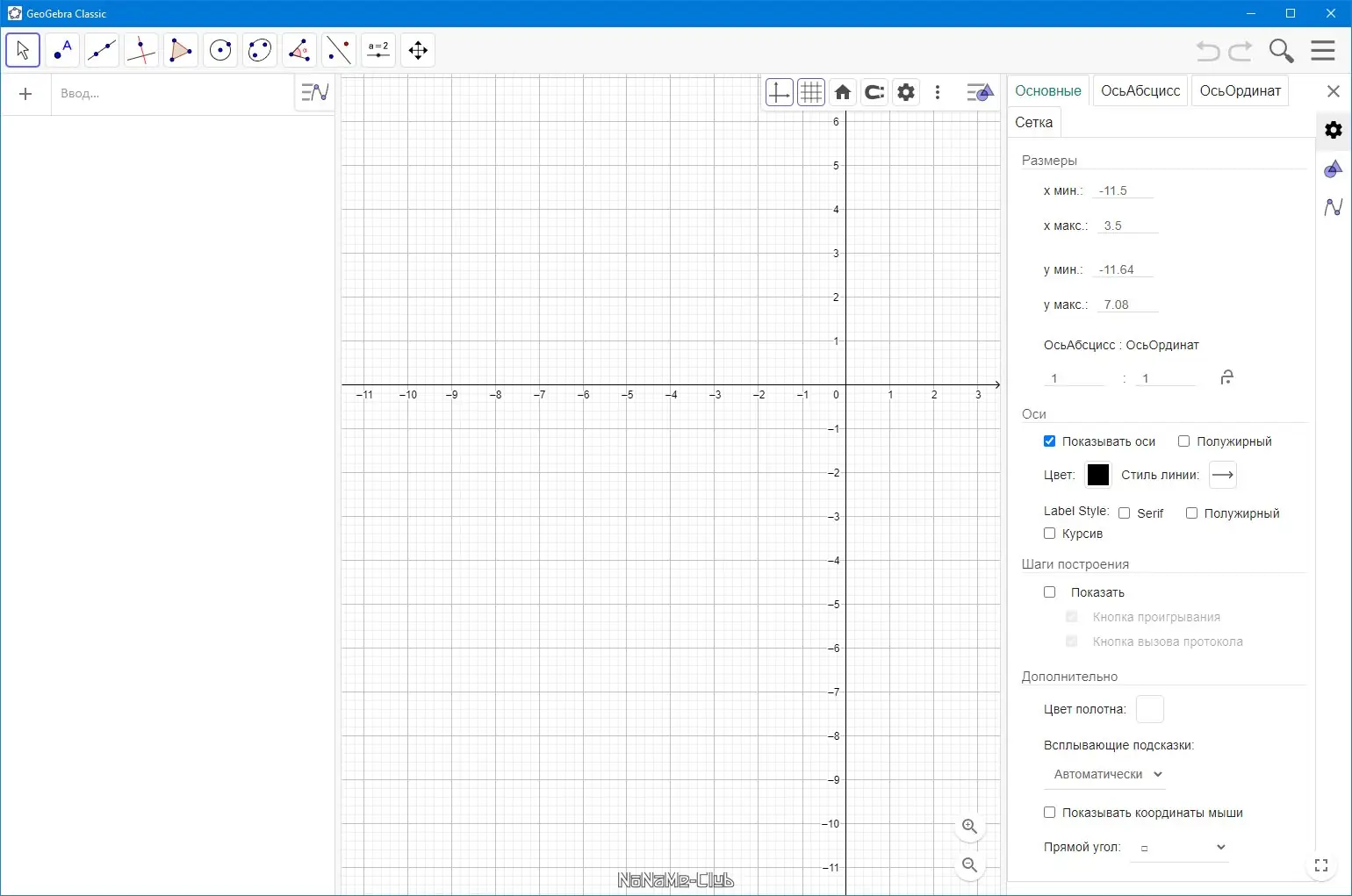Enable Полужирный for the axes
This screenshot has width=1352, height=896.
[x=1183, y=441]
